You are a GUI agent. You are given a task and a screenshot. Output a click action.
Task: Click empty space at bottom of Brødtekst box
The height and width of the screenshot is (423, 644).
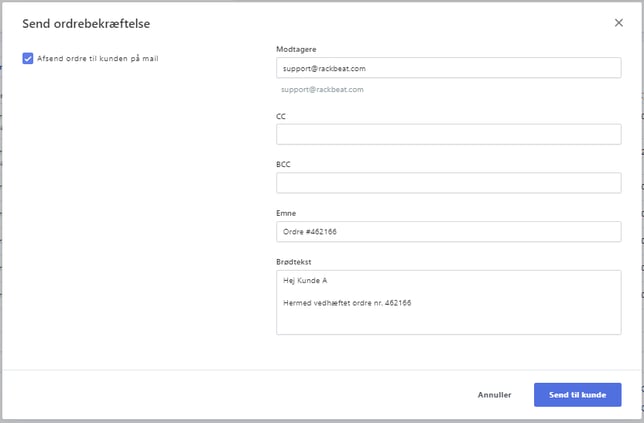pos(448,323)
